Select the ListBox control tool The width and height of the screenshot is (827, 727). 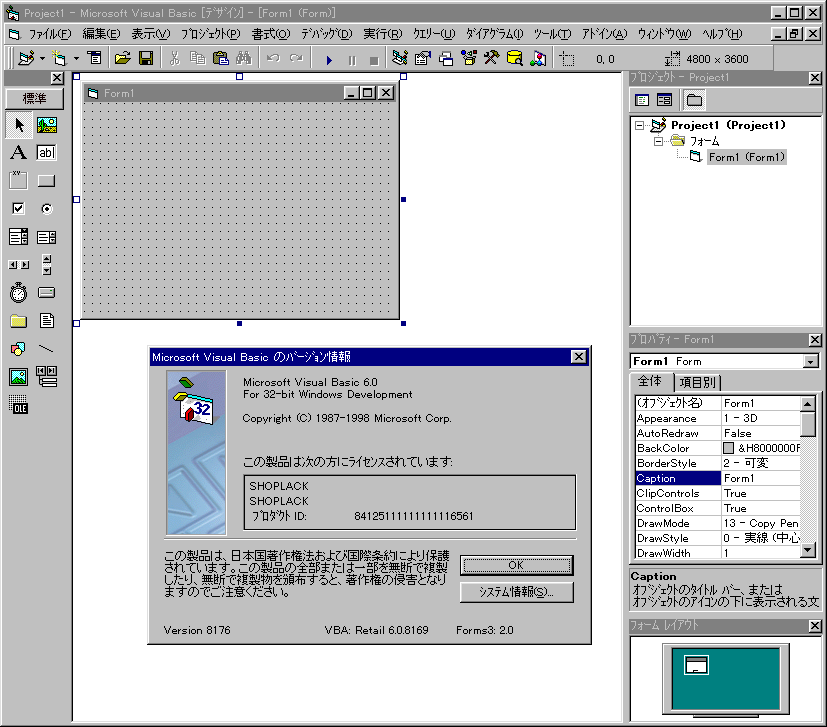[x=46, y=237]
